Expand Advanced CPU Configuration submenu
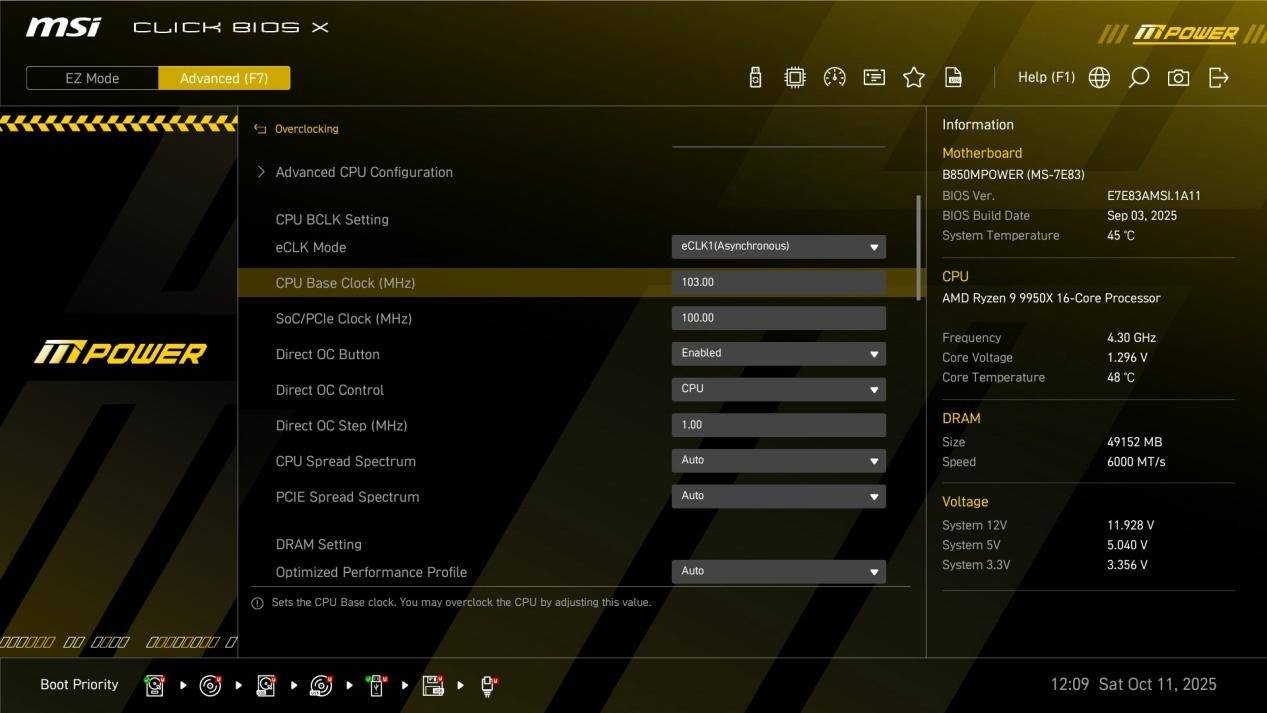Image resolution: width=1267 pixels, height=713 pixels. [363, 172]
